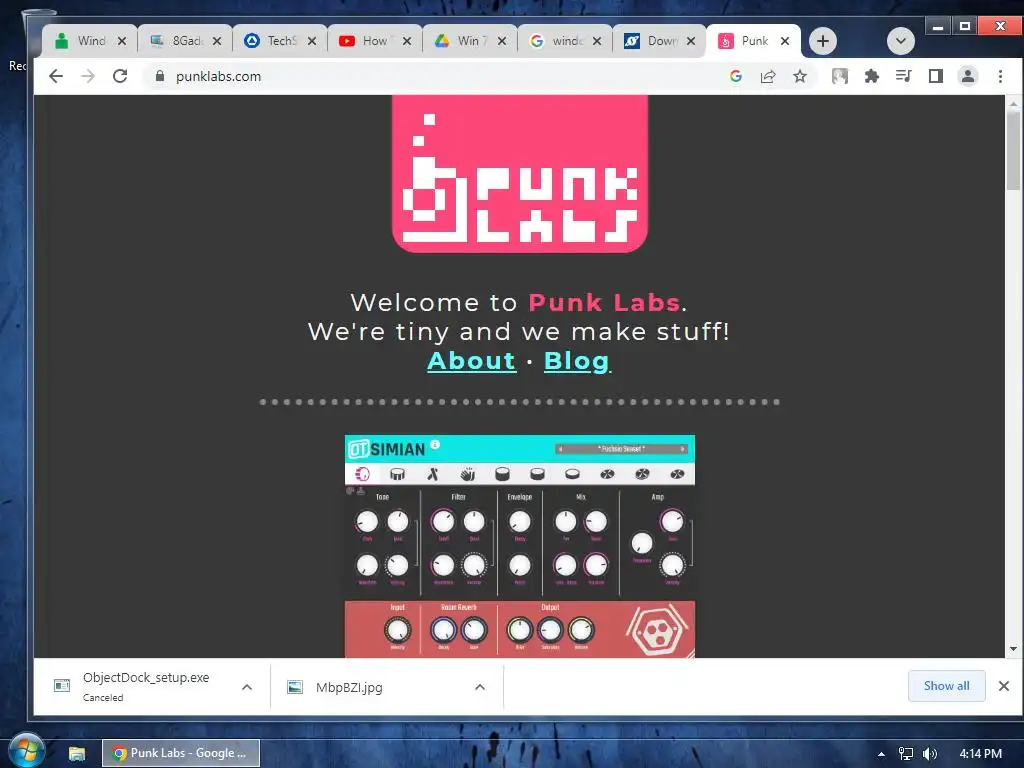The image size is (1024, 768).
Task: Share this page using the share icon
Action: (x=768, y=76)
